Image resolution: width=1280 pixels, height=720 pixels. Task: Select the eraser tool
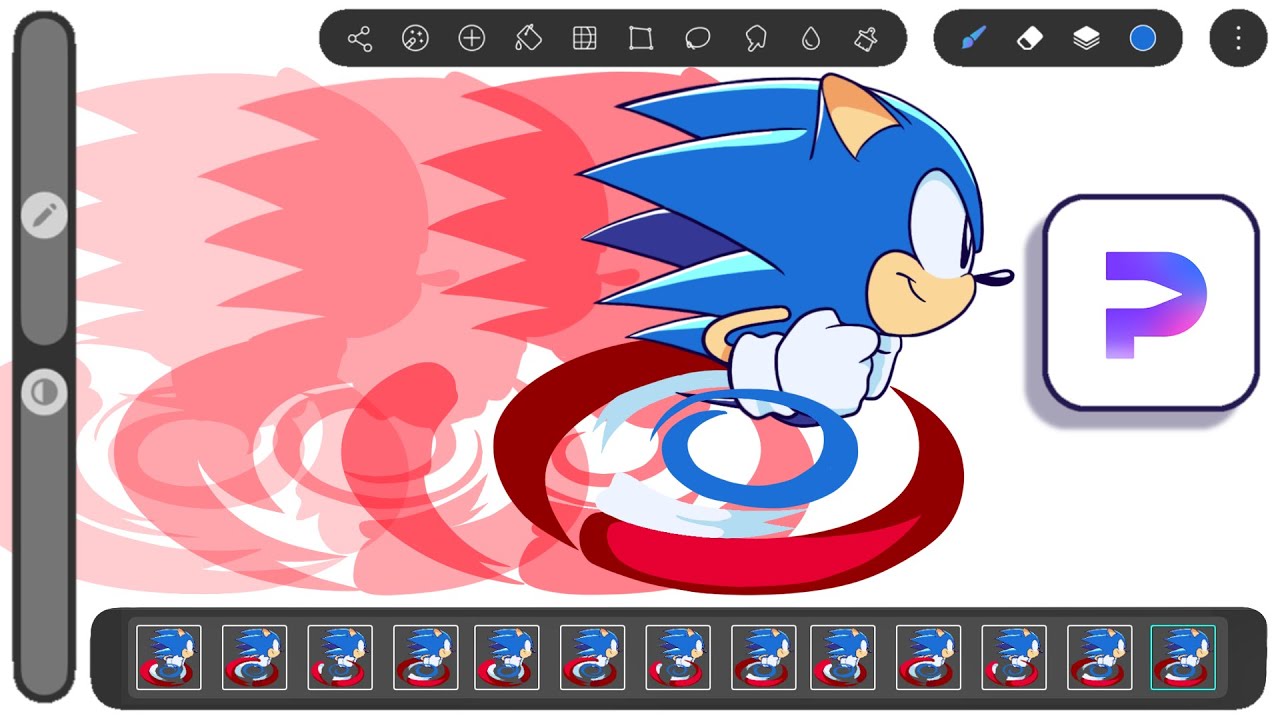click(x=1029, y=38)
